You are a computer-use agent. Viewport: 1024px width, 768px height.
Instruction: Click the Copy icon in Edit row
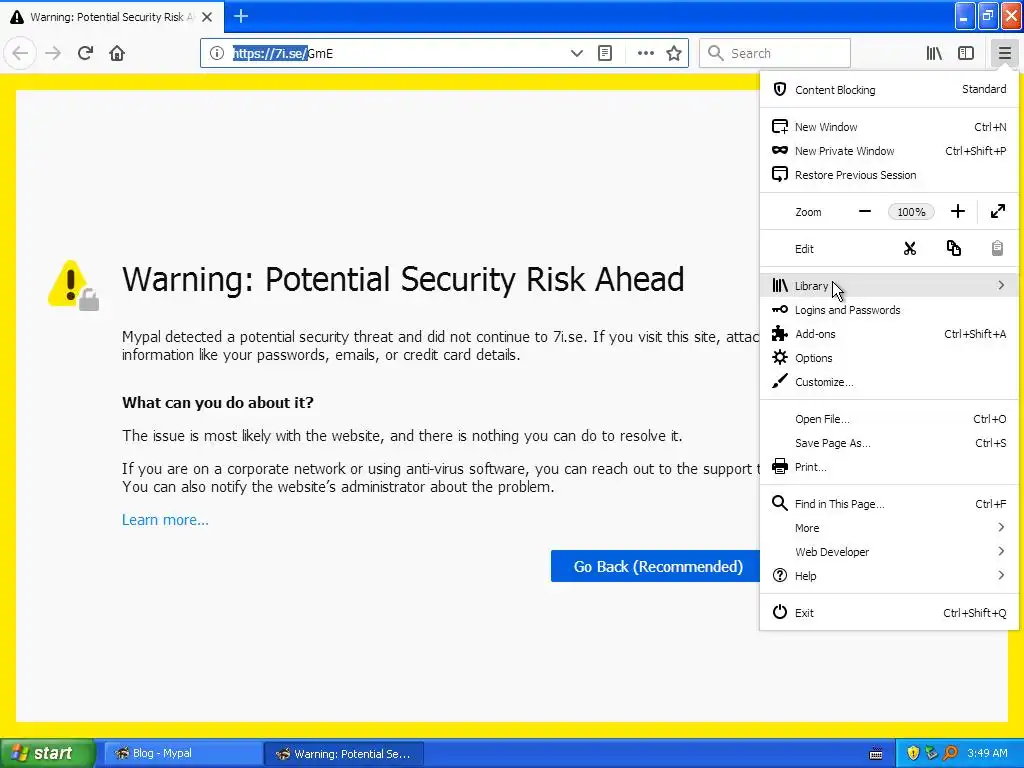(953, 249)
